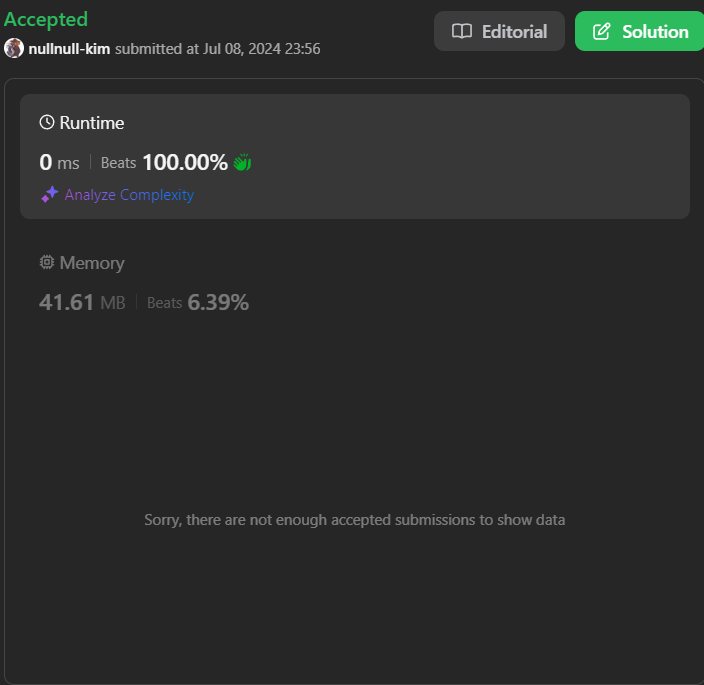704x685 pixels.
Task: Open the nullnull-kim username link
Action: click(x=69, y=48)
